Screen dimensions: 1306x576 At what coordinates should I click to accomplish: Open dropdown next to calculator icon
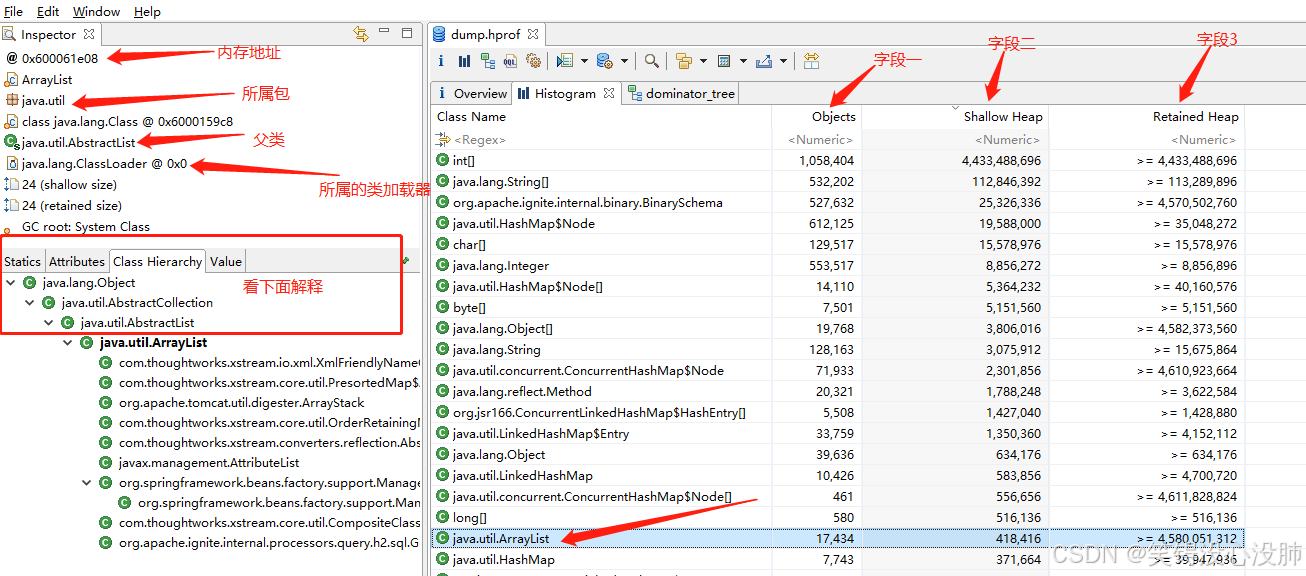tap(742, 61)
